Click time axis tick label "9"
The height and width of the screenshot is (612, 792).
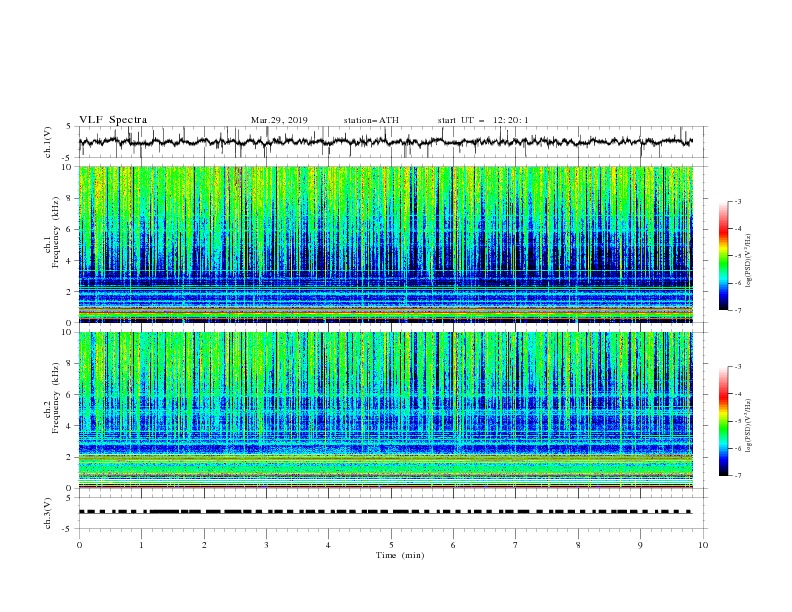point(640,545)
